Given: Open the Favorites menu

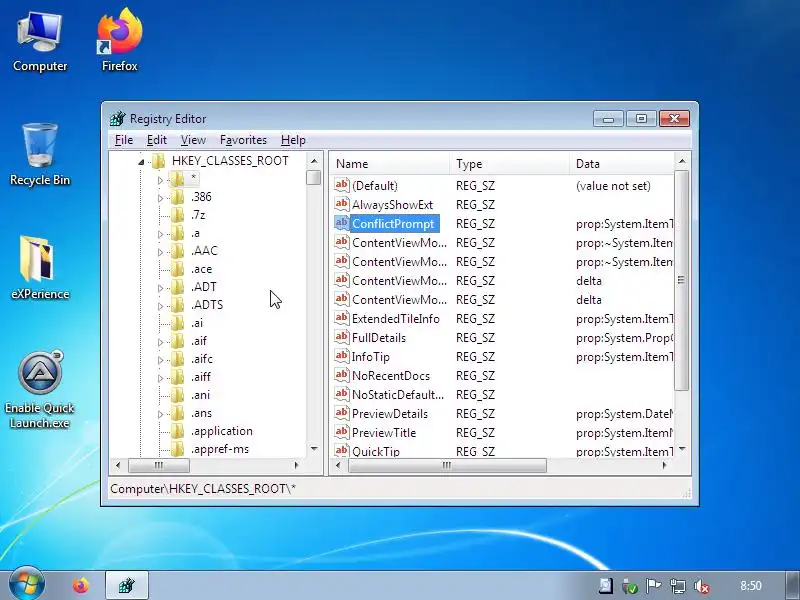Looking at the screenshot, I should coord(243,140).
